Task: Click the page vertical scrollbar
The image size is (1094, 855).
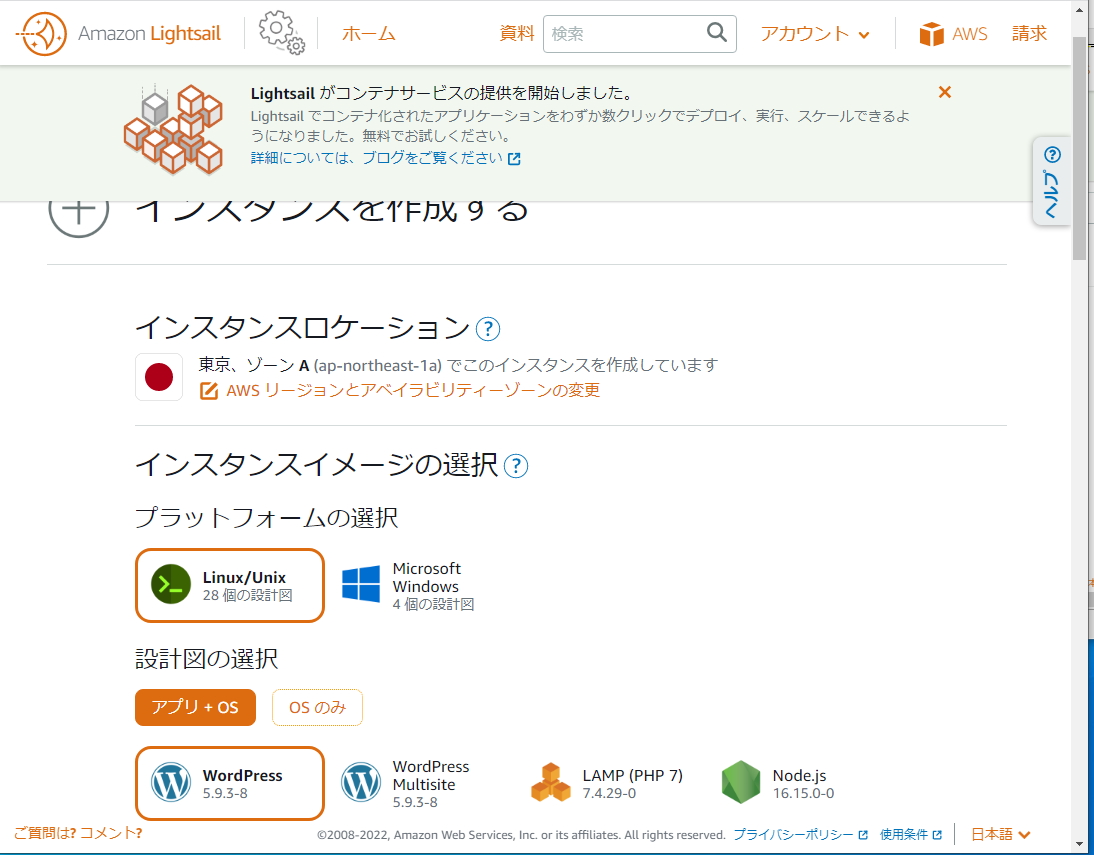Action: (1079, 147)
